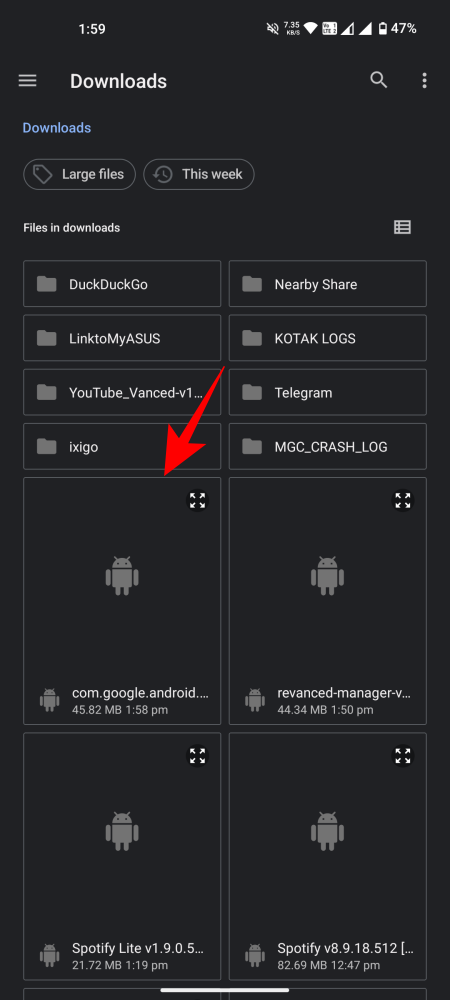Open the Nearby Share folder

coord(328,284)
